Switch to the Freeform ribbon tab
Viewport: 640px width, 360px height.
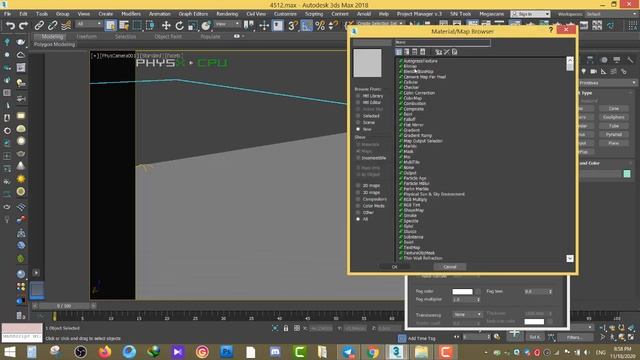87,37
